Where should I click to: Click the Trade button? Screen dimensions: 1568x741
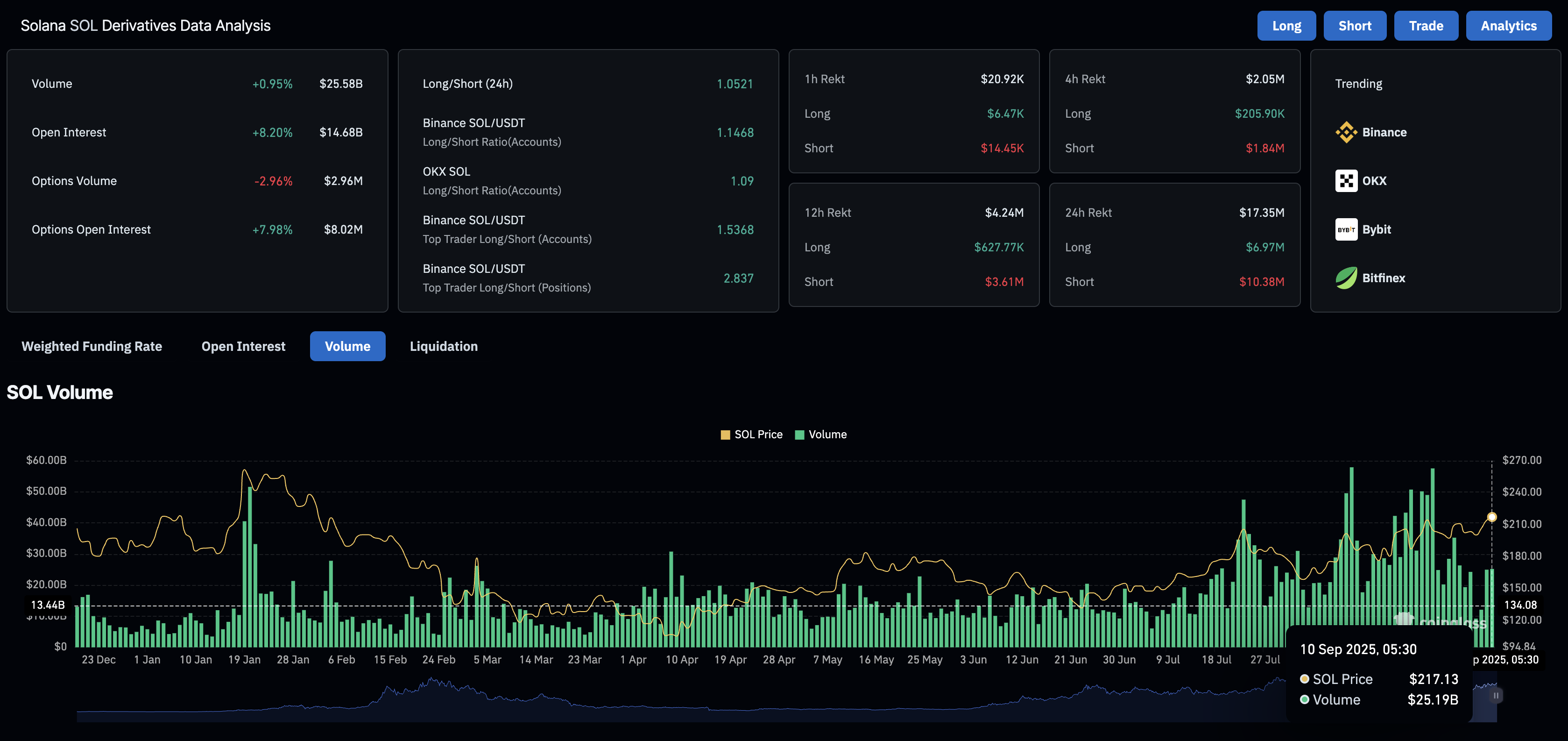click(1426, 26)
